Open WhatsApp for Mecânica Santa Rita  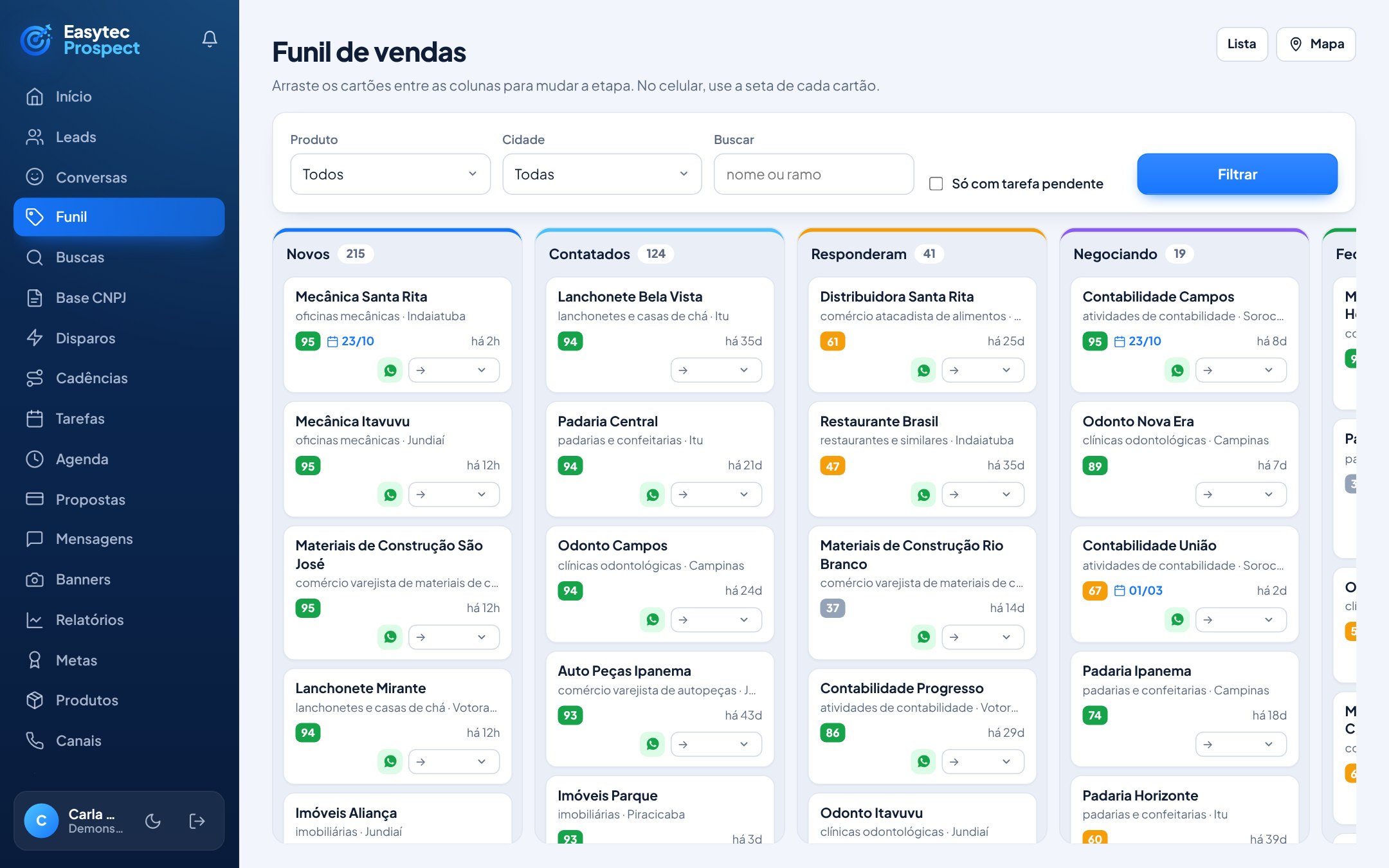pos(390,370)
